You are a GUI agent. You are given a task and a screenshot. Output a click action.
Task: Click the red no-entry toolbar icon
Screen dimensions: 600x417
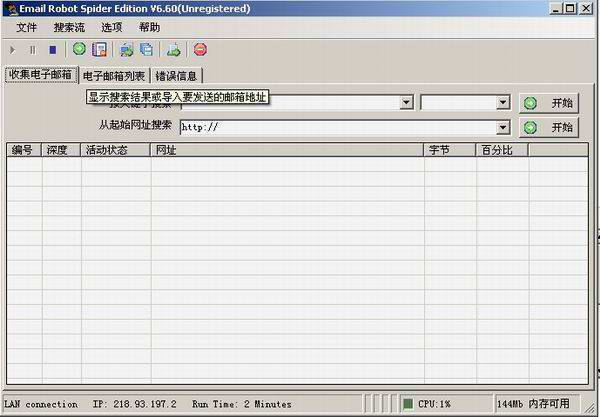point(201,49)
